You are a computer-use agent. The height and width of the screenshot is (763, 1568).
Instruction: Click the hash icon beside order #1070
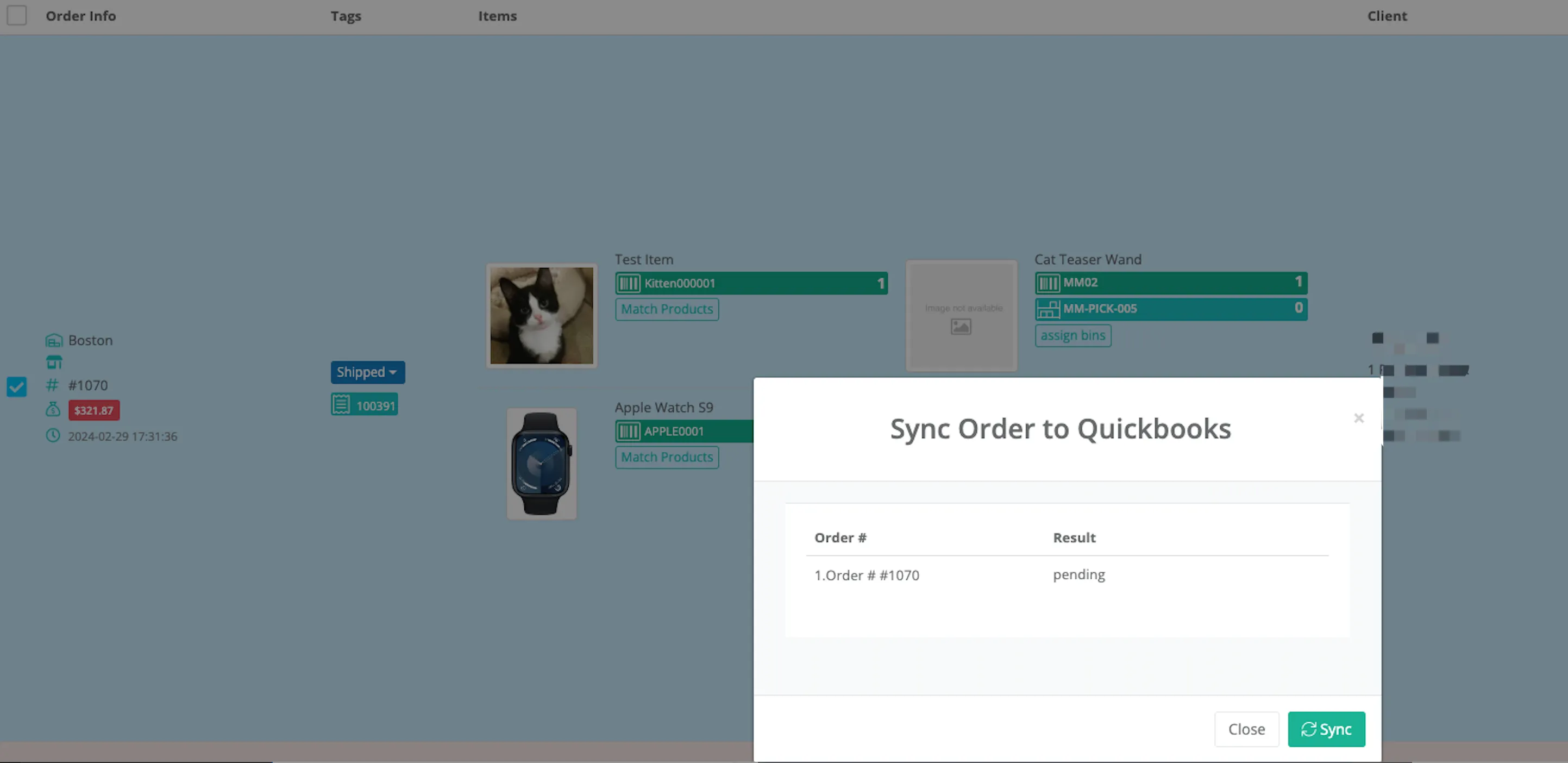pos(52,385)
